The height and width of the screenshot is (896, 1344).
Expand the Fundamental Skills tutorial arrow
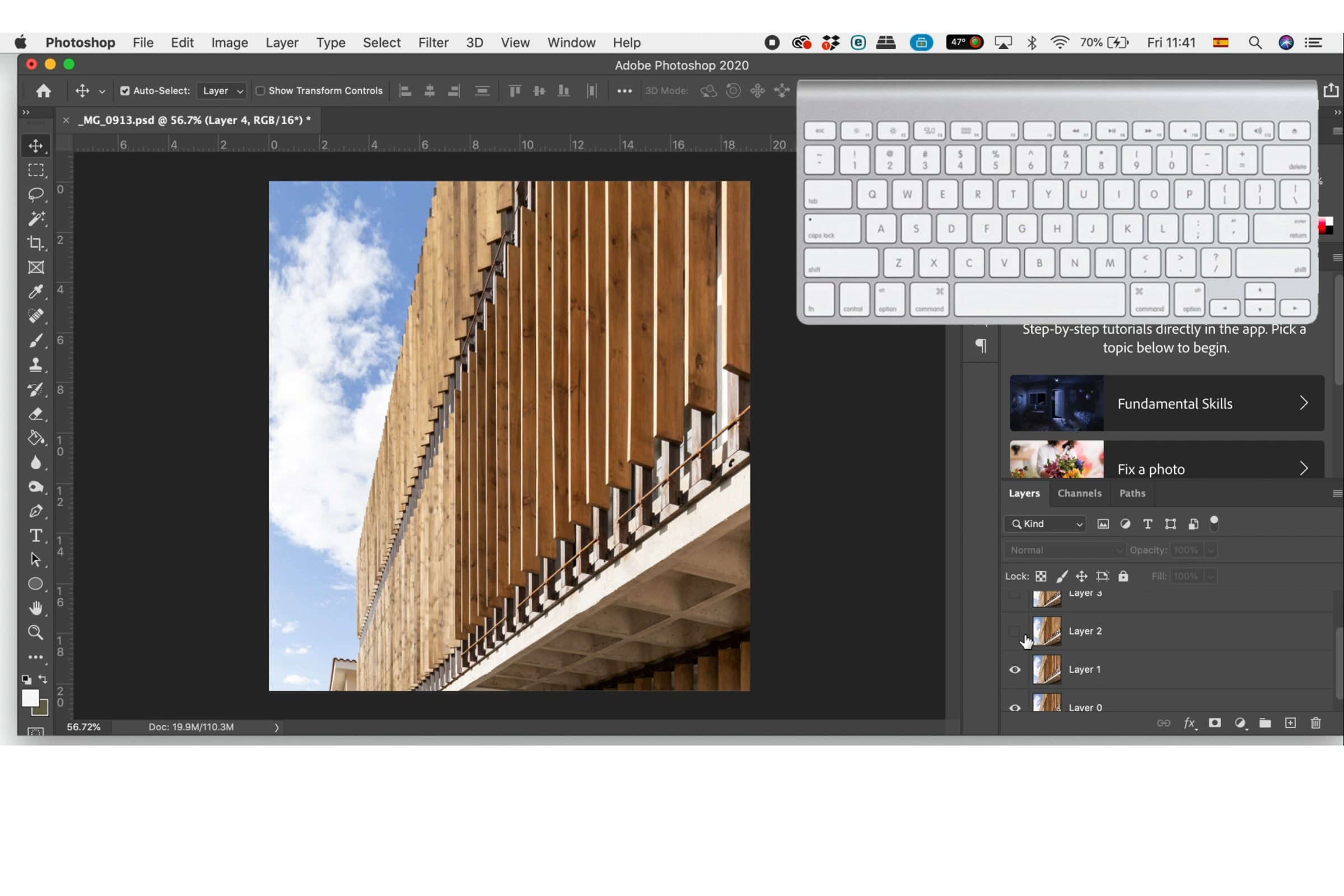(1304, 403)
